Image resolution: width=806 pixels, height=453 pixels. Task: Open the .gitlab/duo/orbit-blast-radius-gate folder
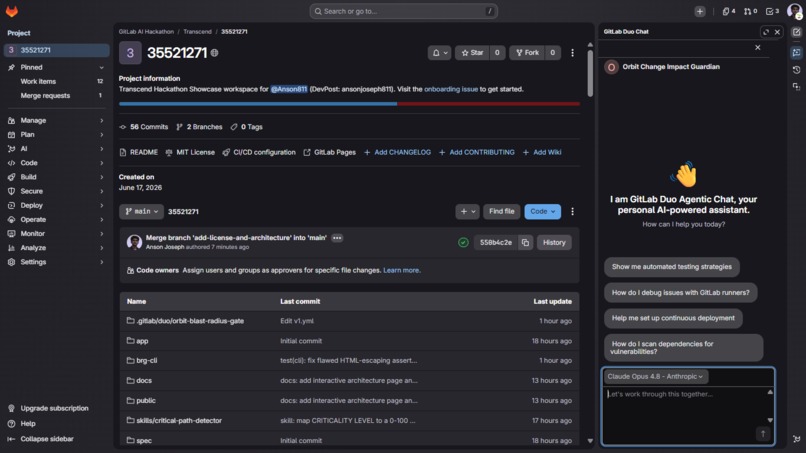pyautogui.click(x=190, y=321)
